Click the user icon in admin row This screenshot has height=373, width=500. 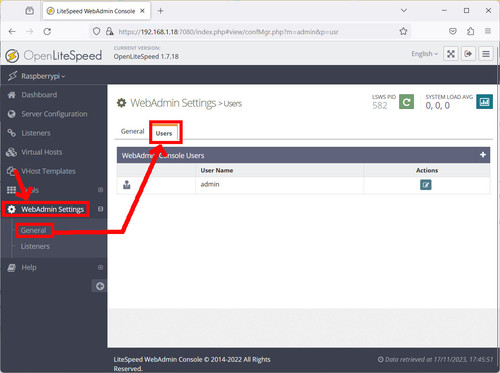click(127, 184)
